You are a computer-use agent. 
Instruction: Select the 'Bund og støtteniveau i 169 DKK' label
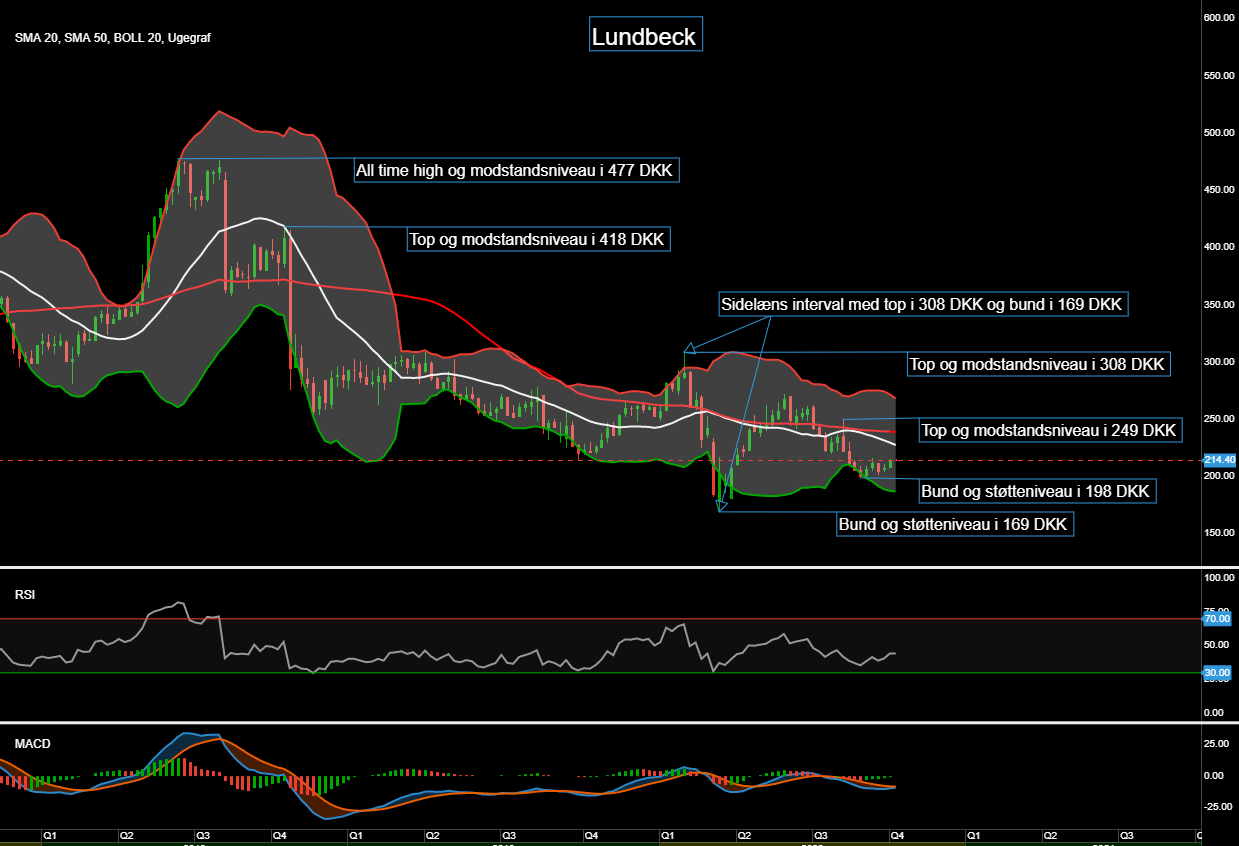click(x=955, y=524)
